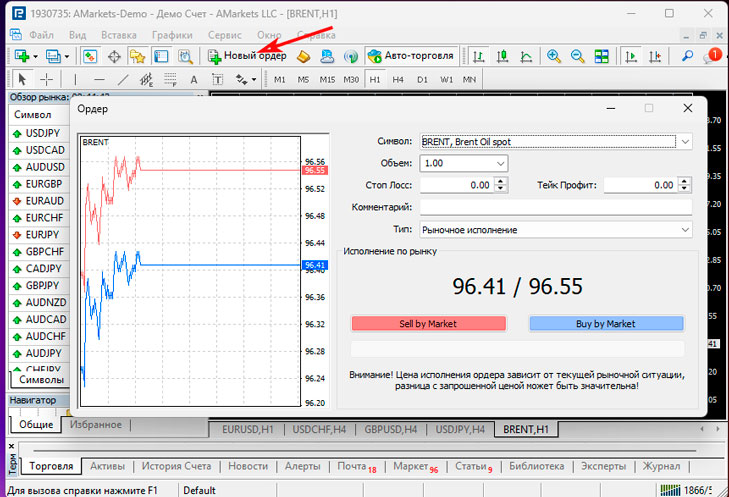
Task: Toggle the Авто-торговля button
Action: (411, 56)
